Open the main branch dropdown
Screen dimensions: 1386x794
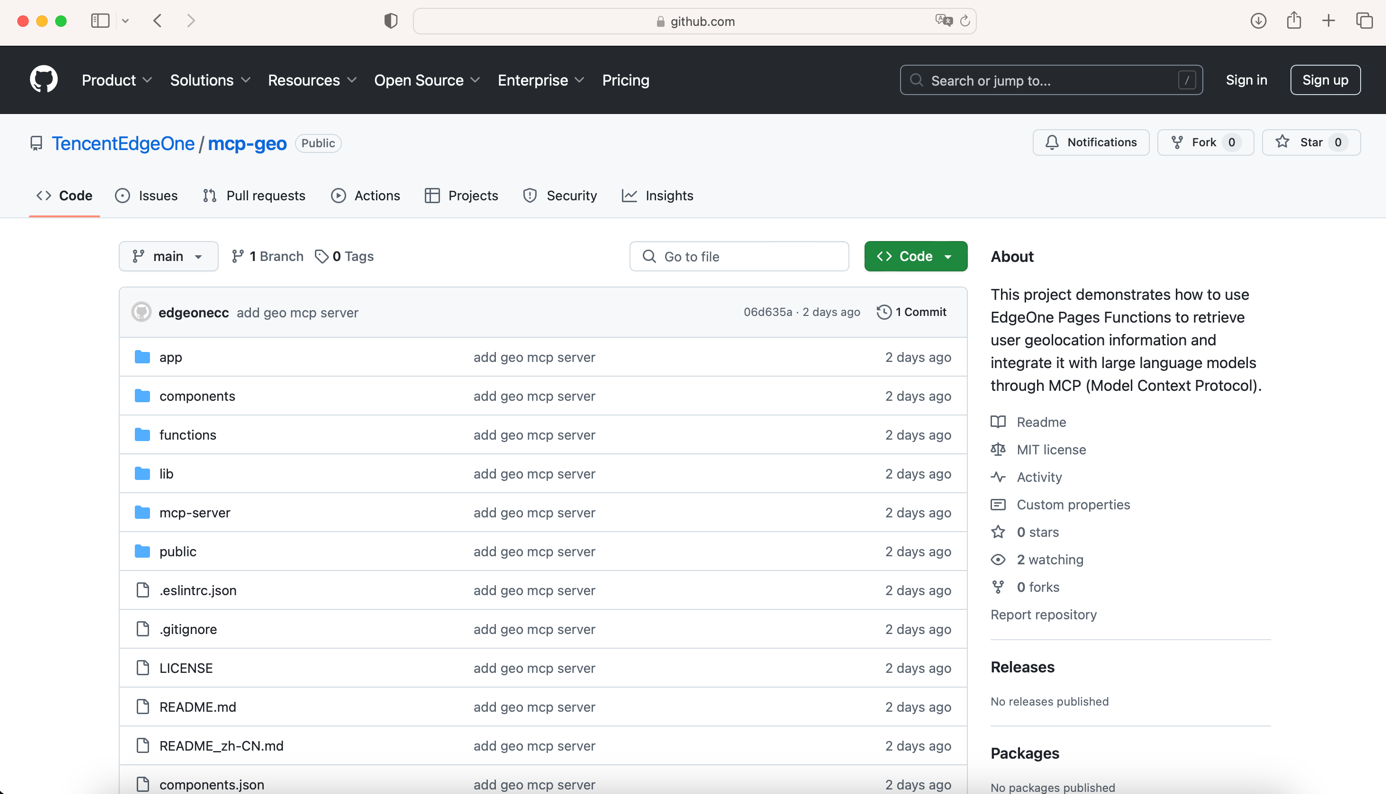[168, 256]
